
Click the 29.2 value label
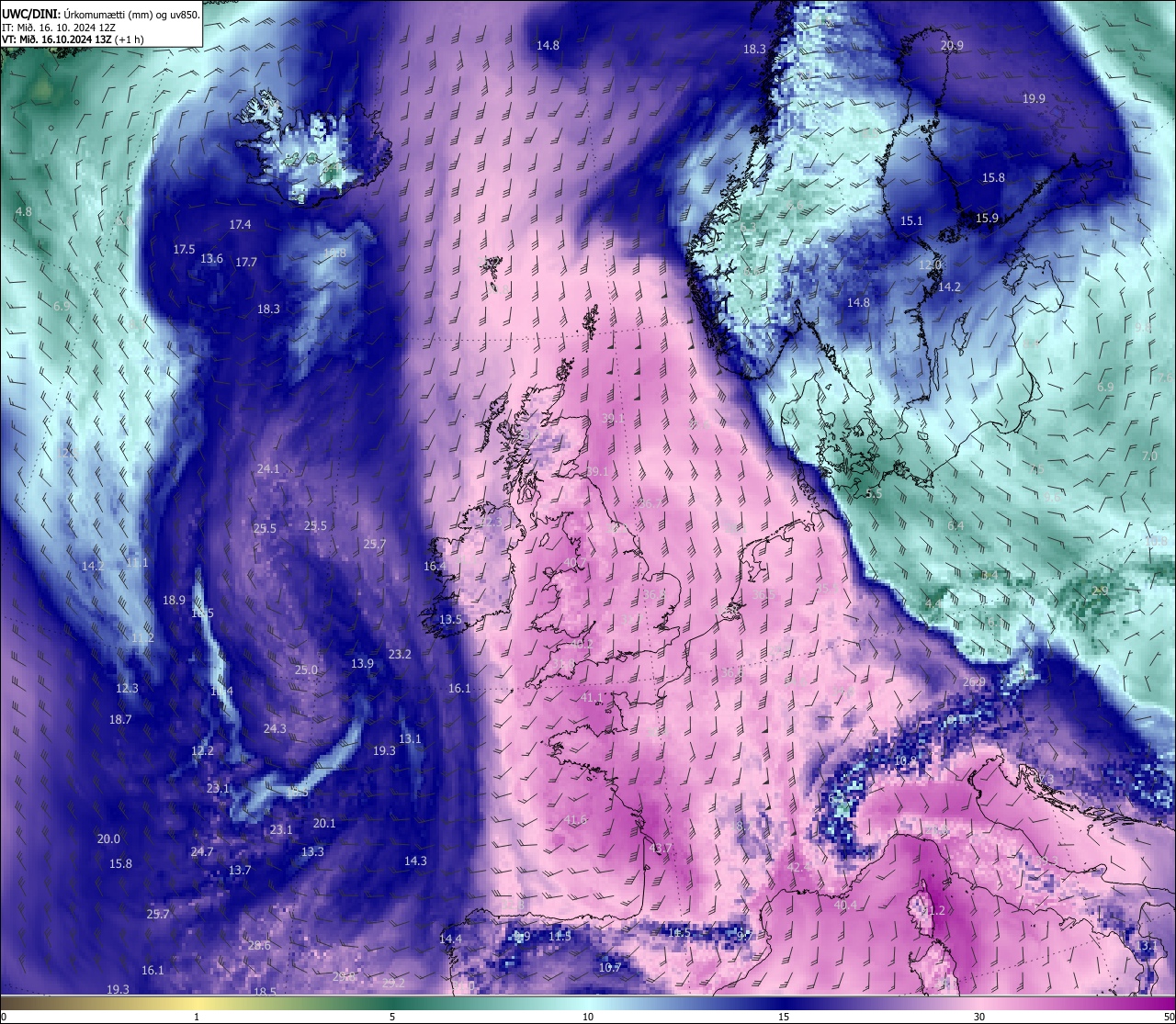(393, 983)
